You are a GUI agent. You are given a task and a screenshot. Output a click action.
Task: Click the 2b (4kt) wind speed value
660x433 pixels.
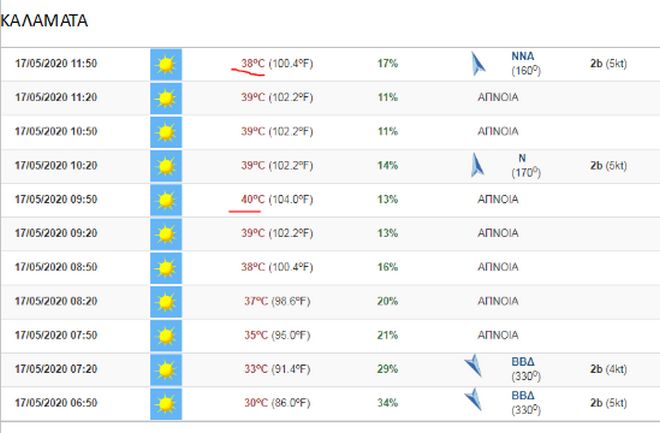608,368
